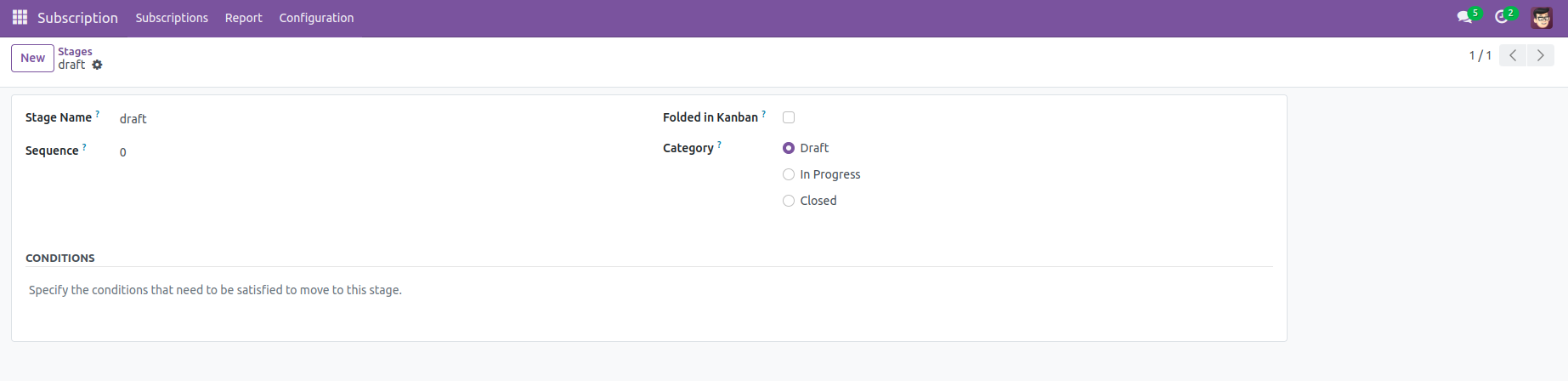Go to next record arrow

1540,55
